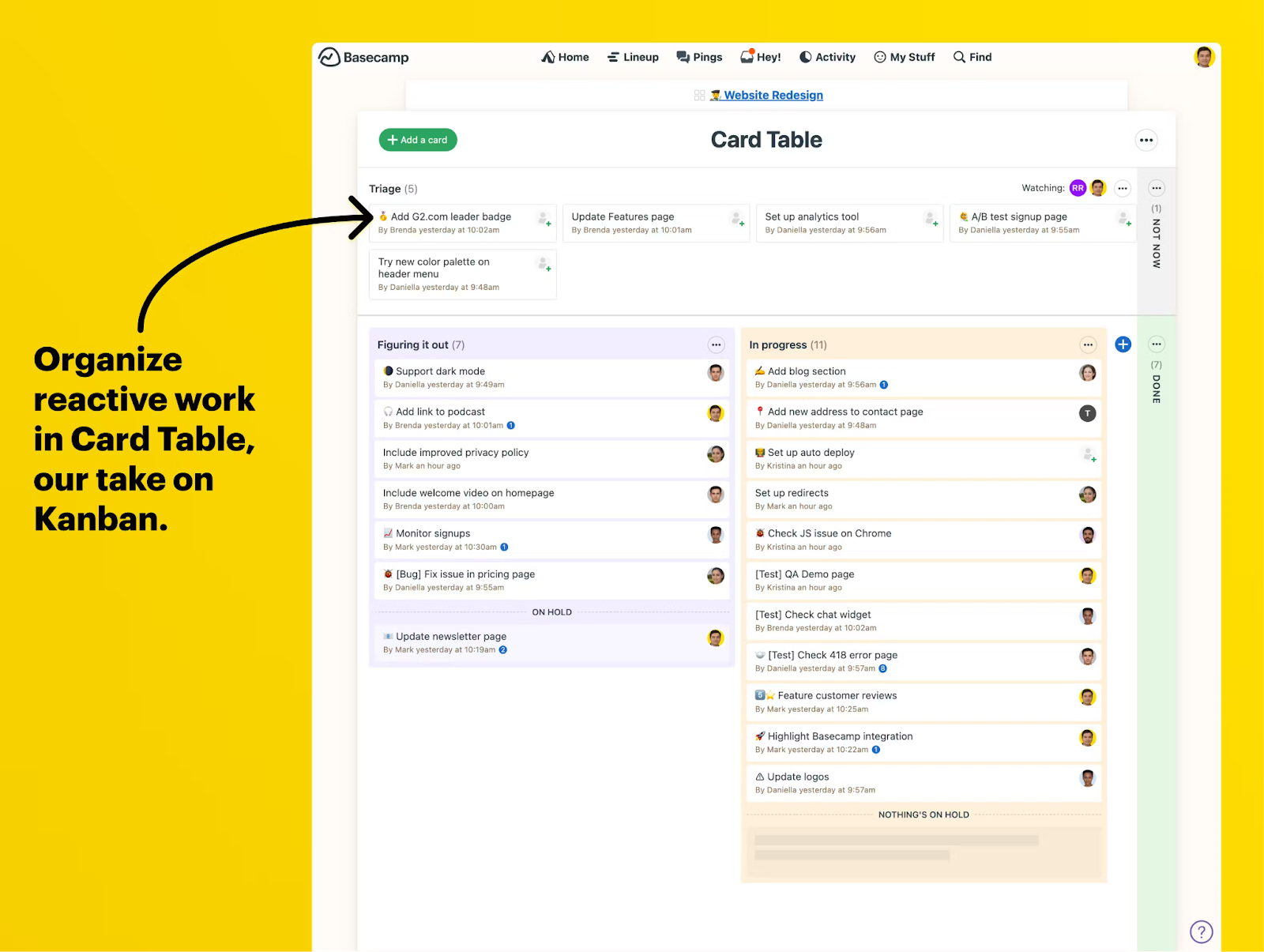Open the Pings menu

coord(699,57)
